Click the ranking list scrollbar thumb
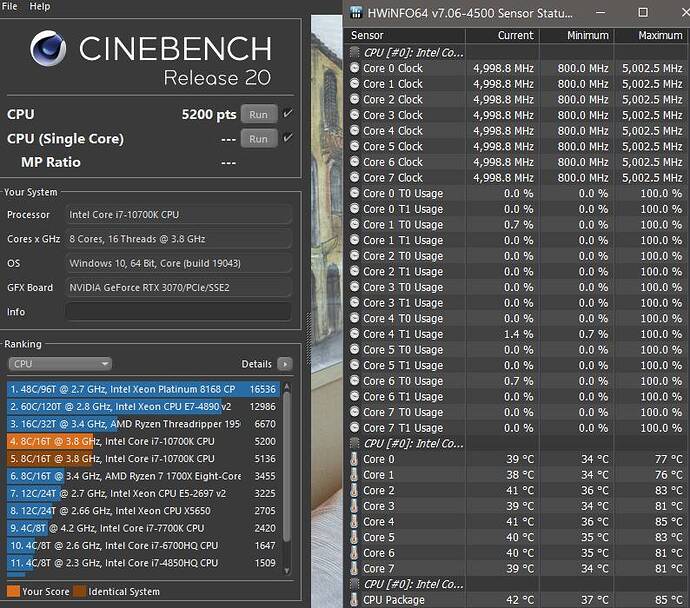This screenshot has height=608, width=690. coord(287,466)
